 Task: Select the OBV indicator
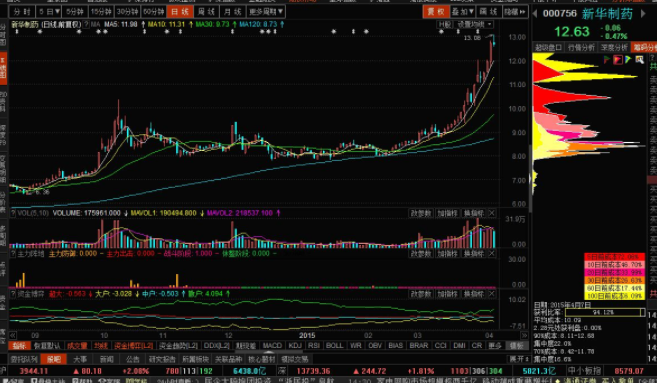[x=375, y=346]
